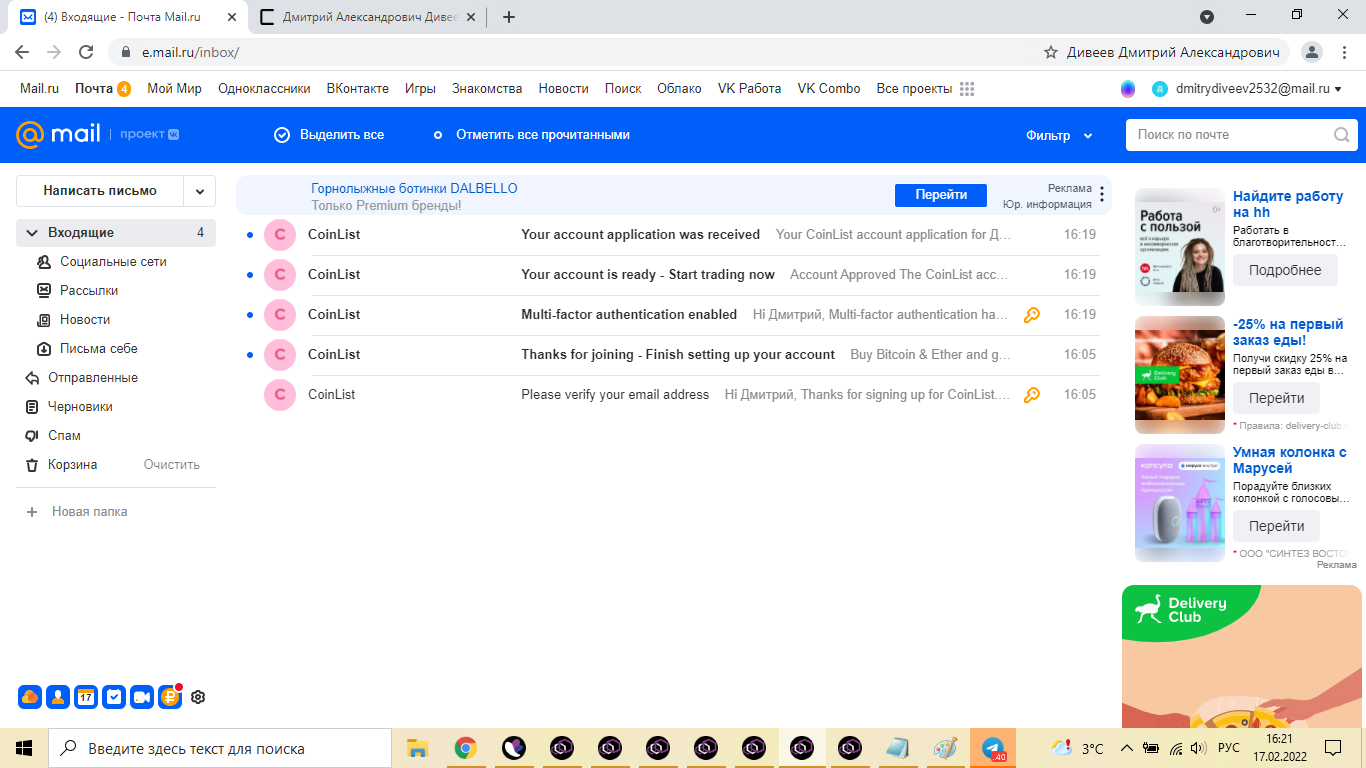Open the Windows notification center
Image resolution: width=1366 pixels, height=768 pixels.
[1333, 748]
